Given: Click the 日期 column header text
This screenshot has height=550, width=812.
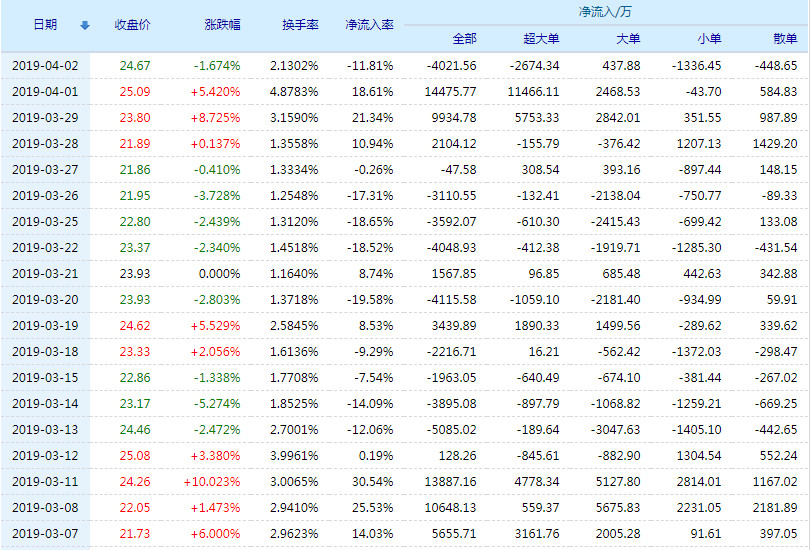Looking at the screenshot, I should pos(45,25).
